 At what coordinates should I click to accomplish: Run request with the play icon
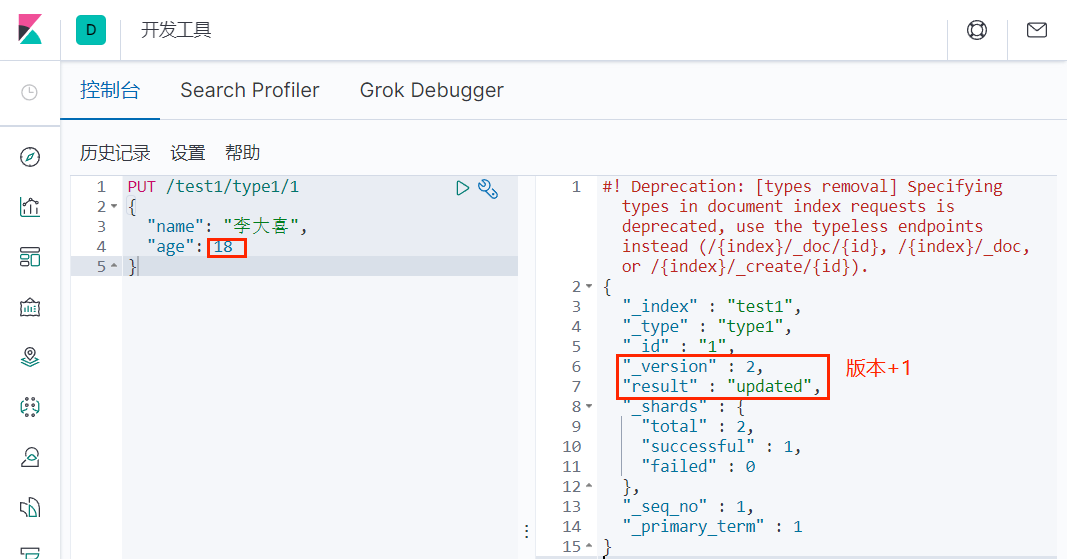point(462,188)
